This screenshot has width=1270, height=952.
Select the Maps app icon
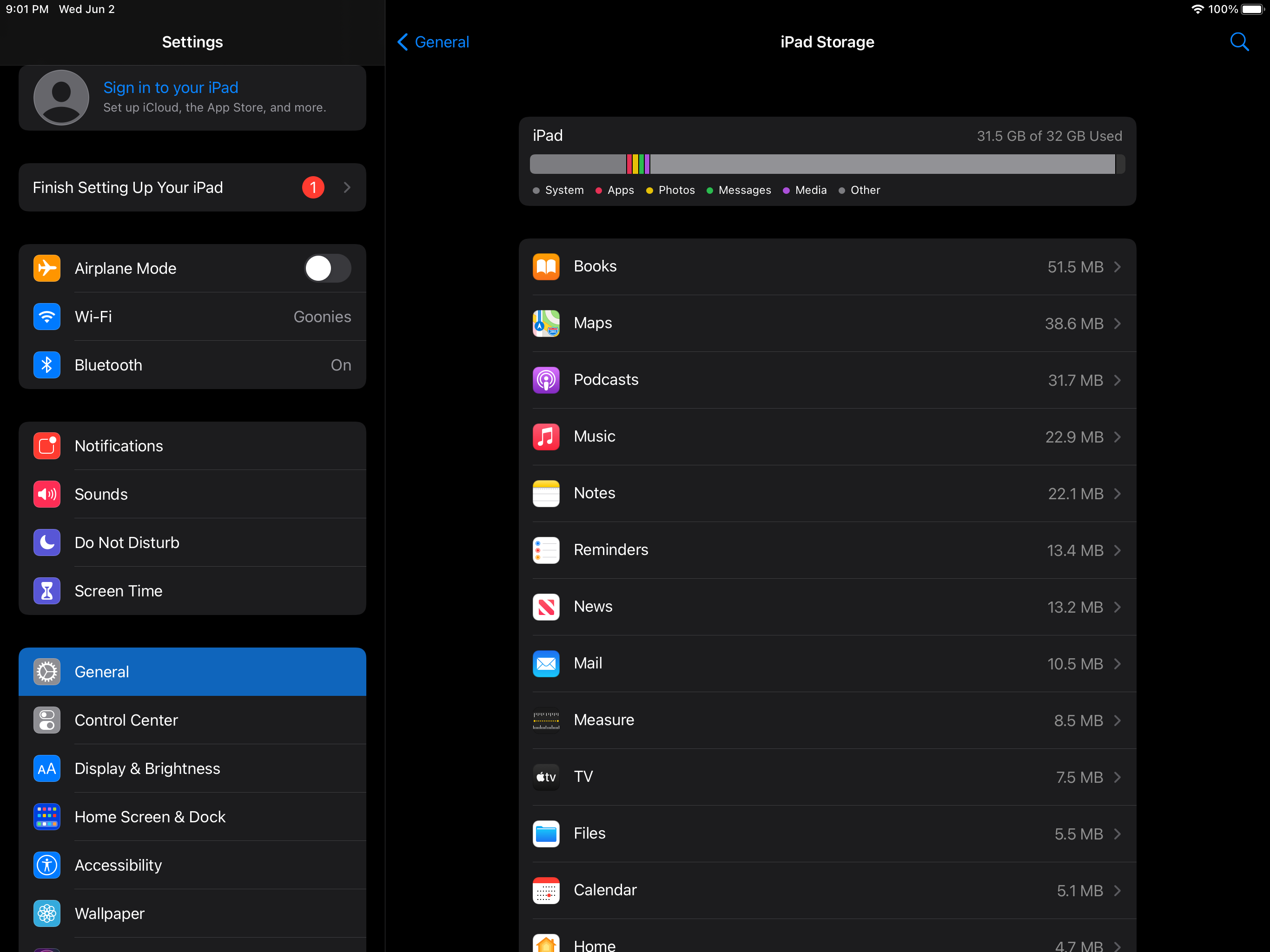[546, 323]
